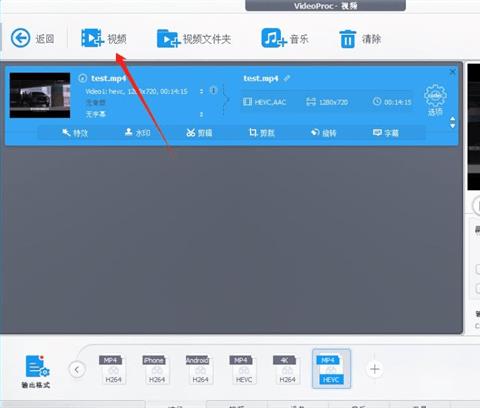The image size is (480, 408).
Task: Click output resolution 1280x720 value
Action: (x=334, y=102)
